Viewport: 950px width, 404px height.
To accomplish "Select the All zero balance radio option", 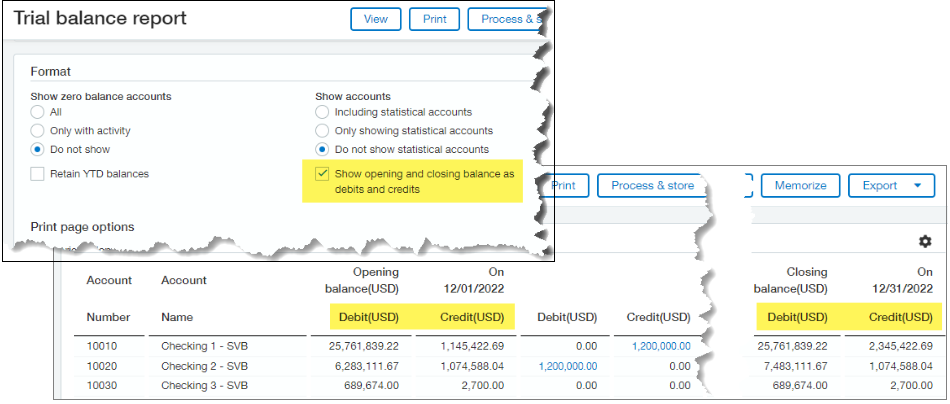I will pos(38,112).
